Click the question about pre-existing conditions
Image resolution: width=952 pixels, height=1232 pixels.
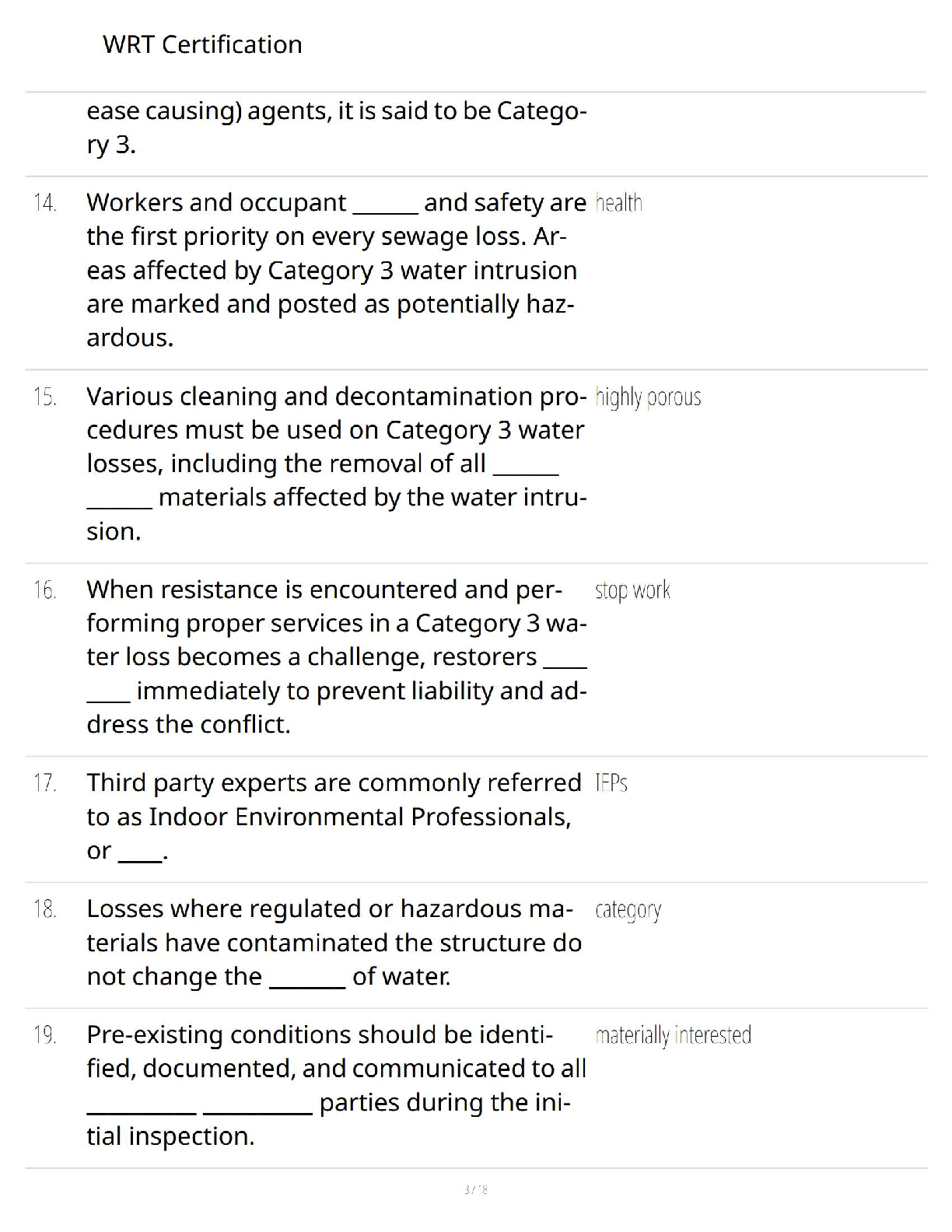tap(334, 1085)
